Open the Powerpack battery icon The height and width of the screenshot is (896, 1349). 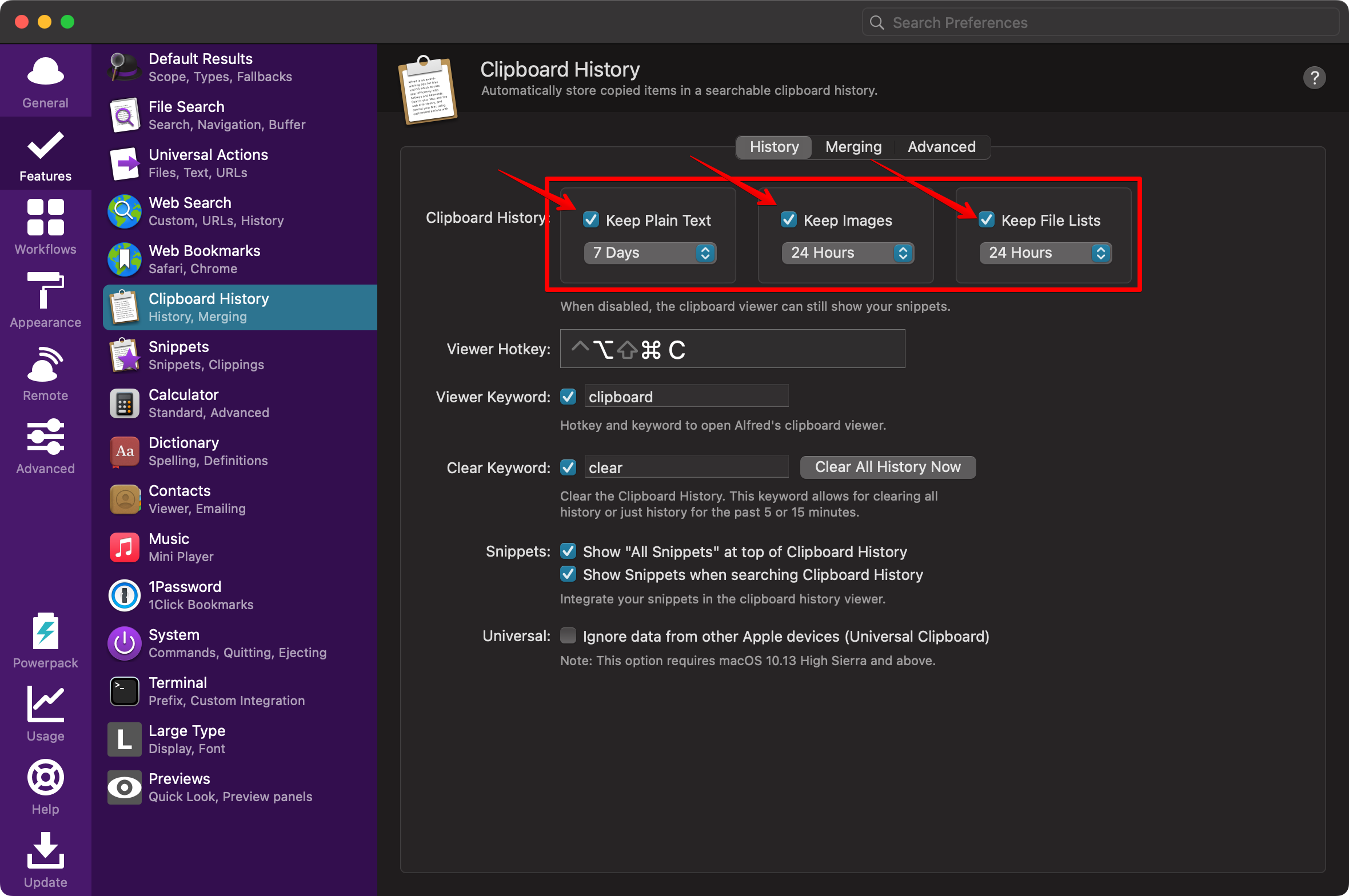[45, 631]
